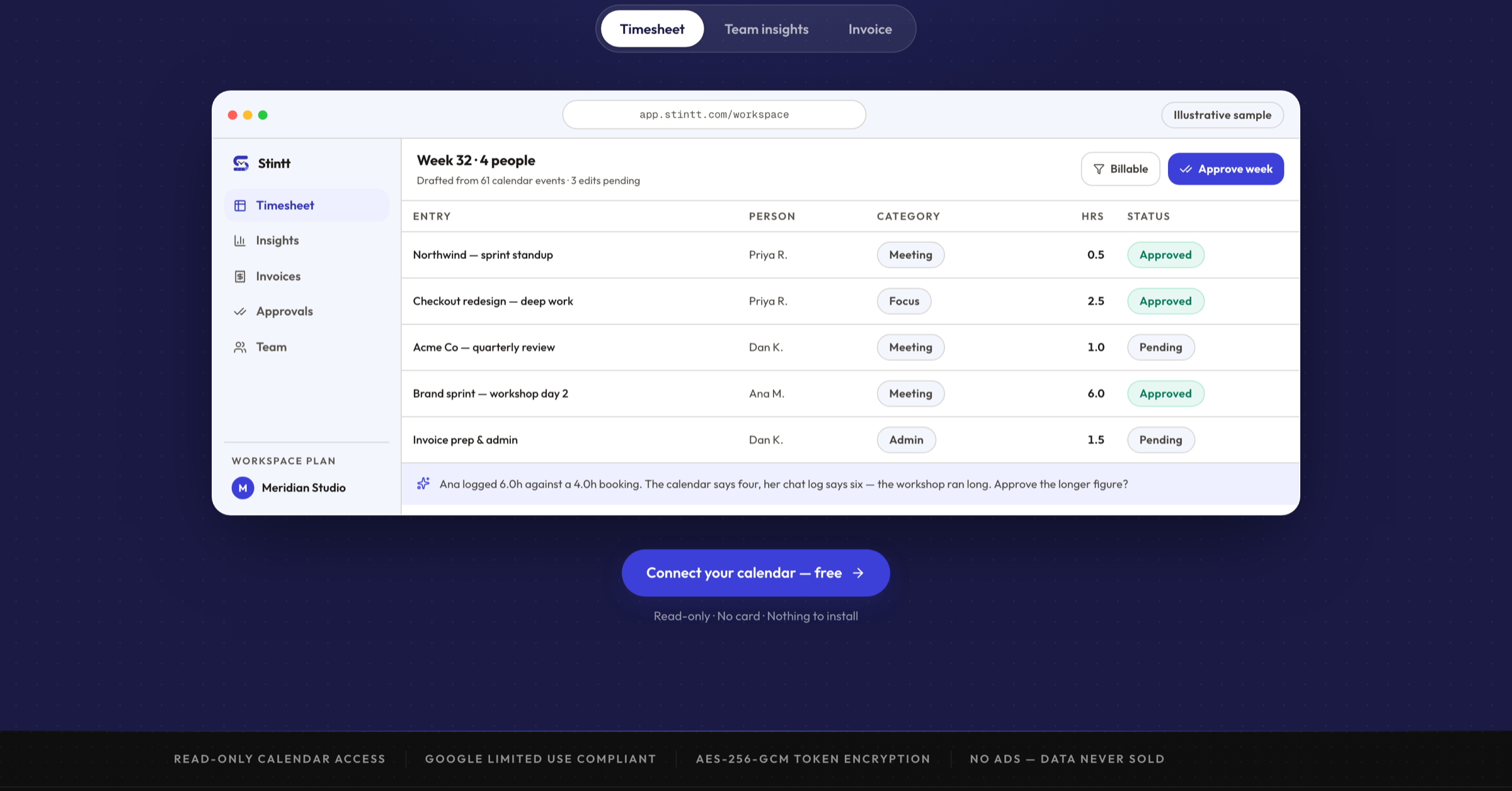Click Meridian Studio workspace name
Viewport: 1512px width, 791px height.
tap(304, 487)
